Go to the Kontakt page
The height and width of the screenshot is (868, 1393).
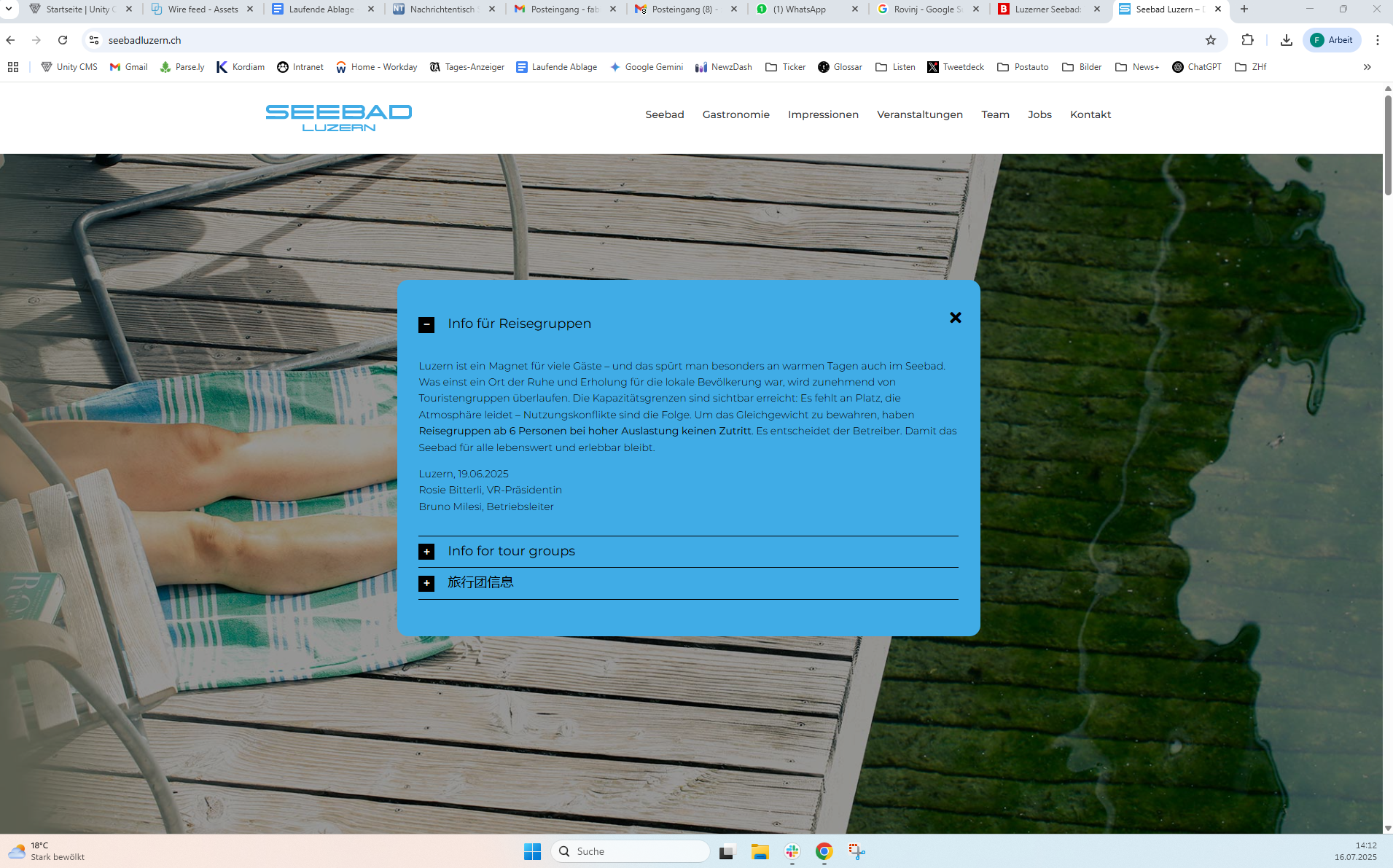[1090, 114]
